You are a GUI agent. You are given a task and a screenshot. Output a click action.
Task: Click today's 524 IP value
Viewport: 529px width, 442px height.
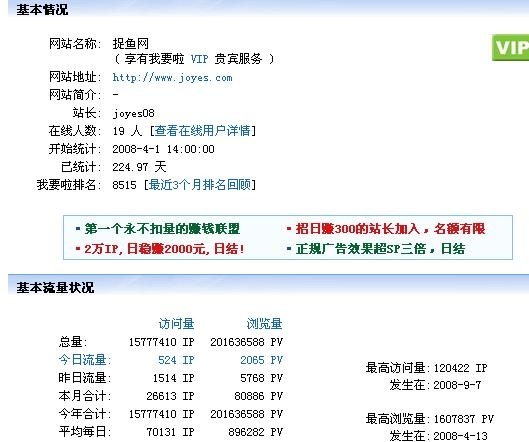176,360
